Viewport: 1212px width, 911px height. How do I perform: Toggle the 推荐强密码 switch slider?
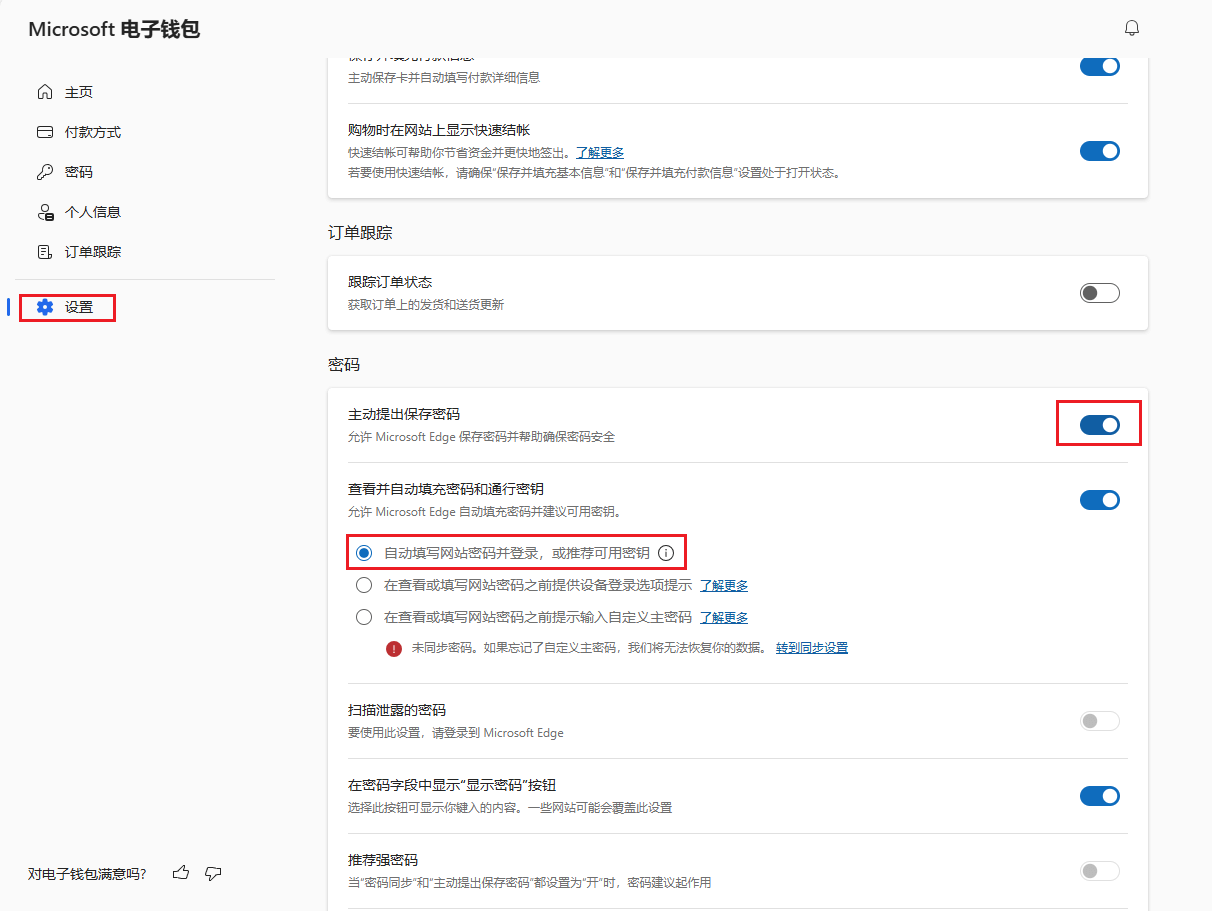[1099, 870]
